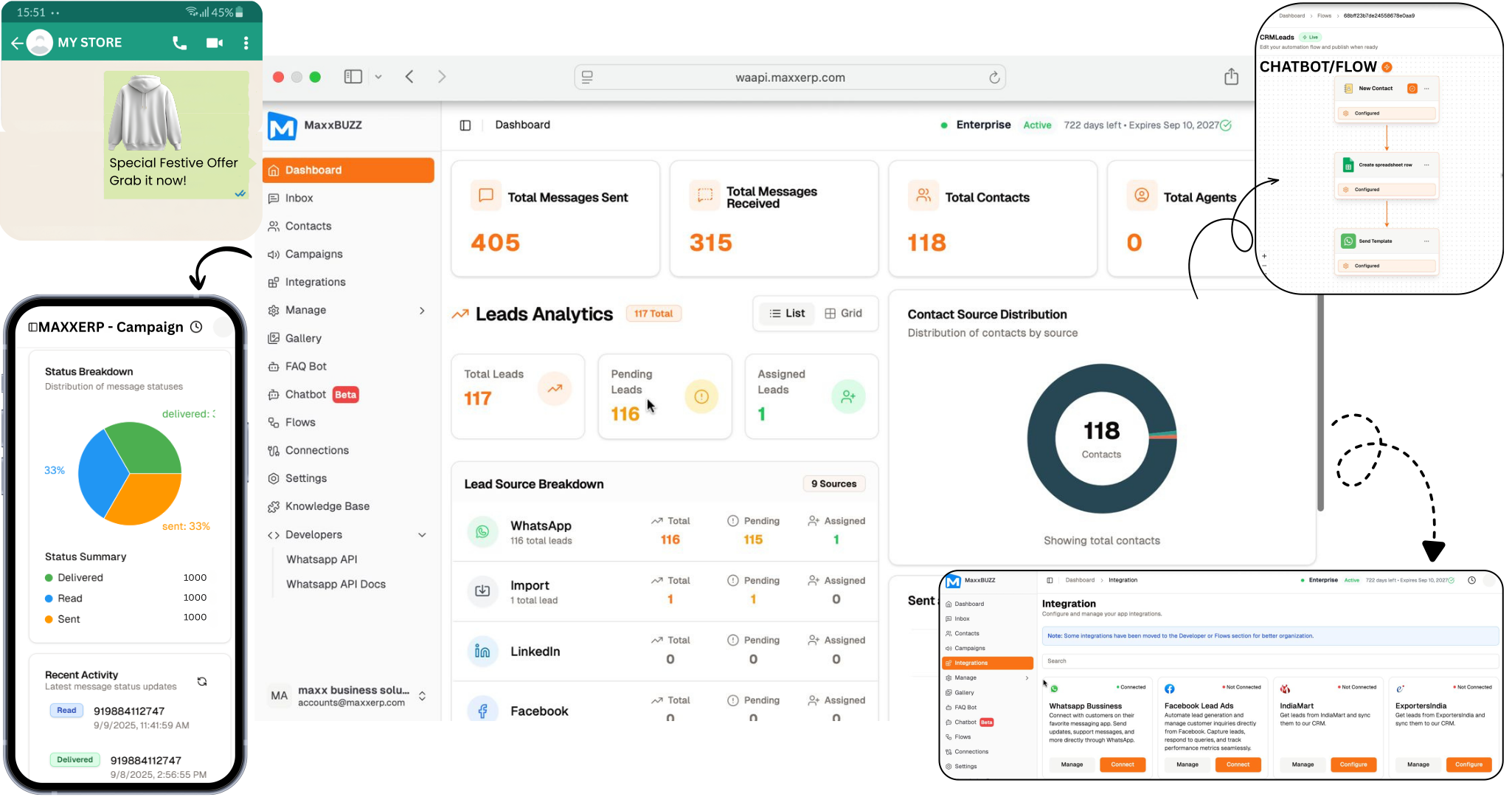Viewport: 1512px width, 797px height.
Task: Expand the Manage sidebar submenu
Action: pyautogui.click(x=422, y=311)
